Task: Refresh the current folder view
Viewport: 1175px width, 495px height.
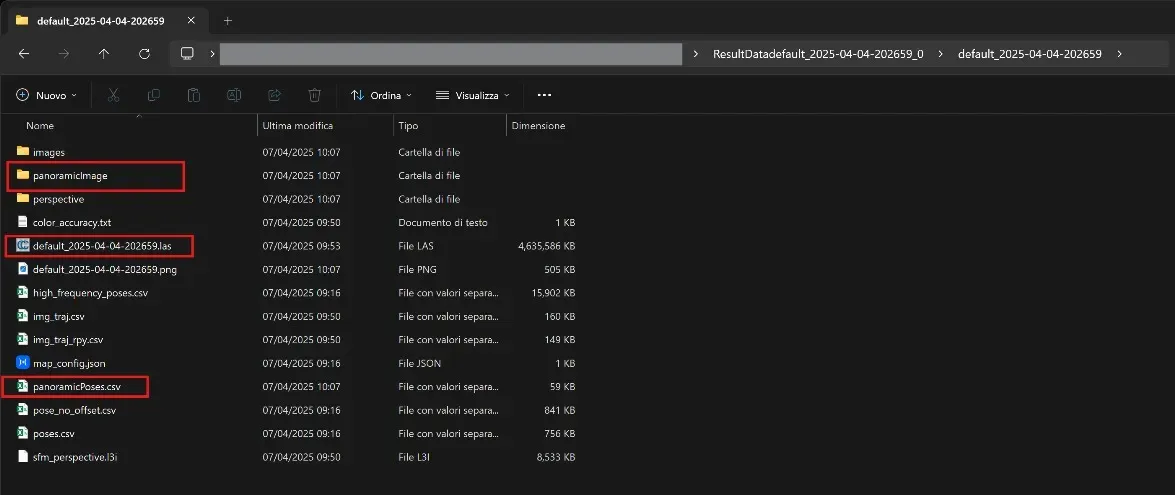Action: 145,54
